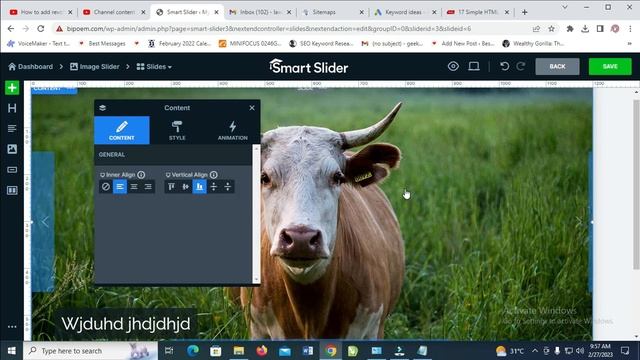Image resolution: width=640 pixels, height=360 pixels.
Task: Go to previous slide arrow
Action: 45,222
